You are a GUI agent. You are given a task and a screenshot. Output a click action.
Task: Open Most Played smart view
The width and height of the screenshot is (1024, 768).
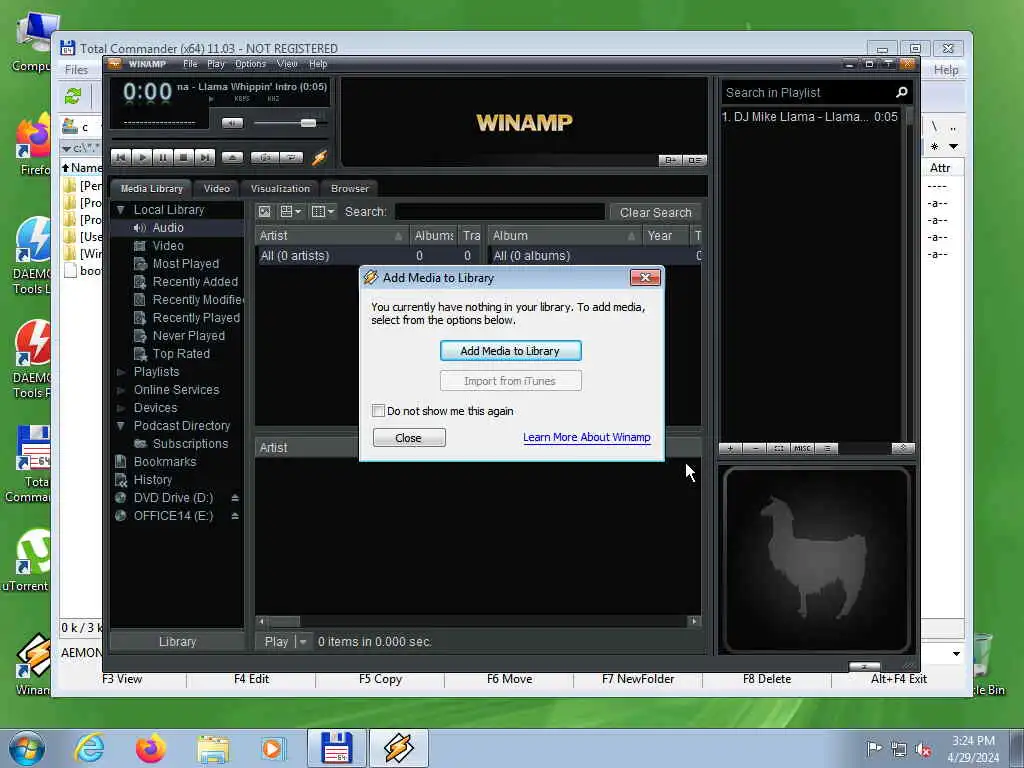(x=185, y=264)
